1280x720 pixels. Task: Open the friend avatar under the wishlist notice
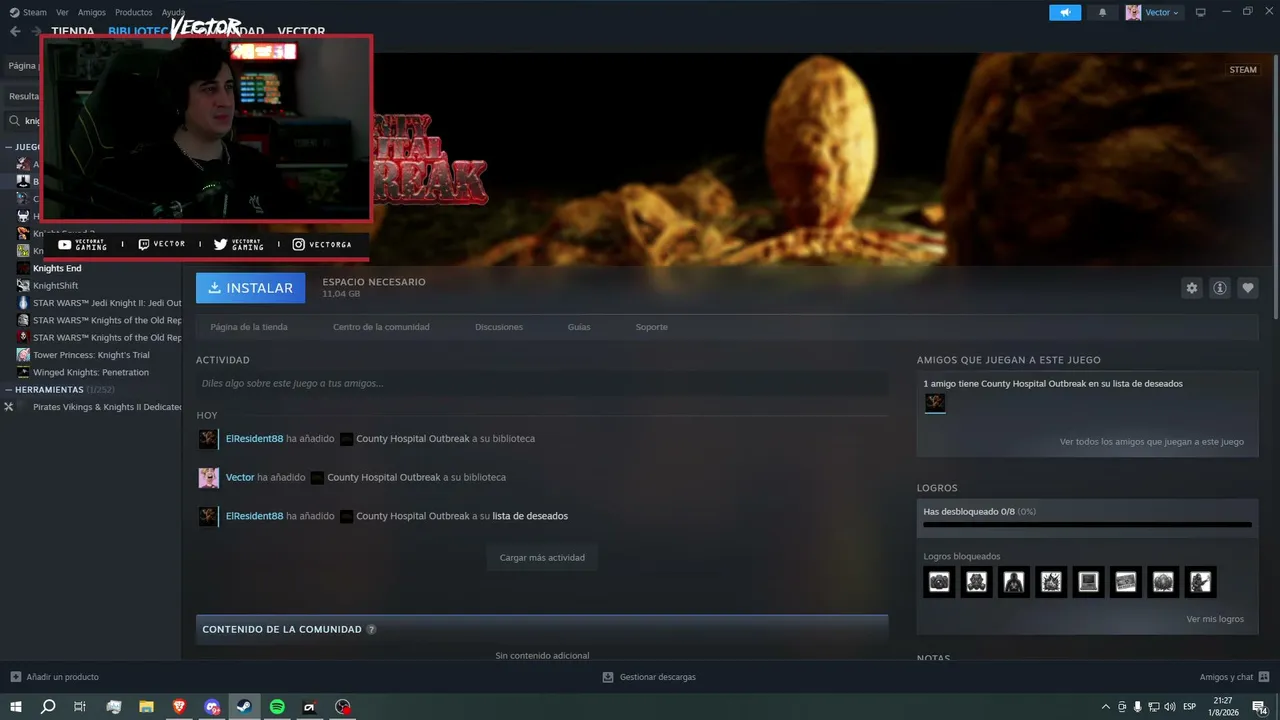tap(935, 403)
